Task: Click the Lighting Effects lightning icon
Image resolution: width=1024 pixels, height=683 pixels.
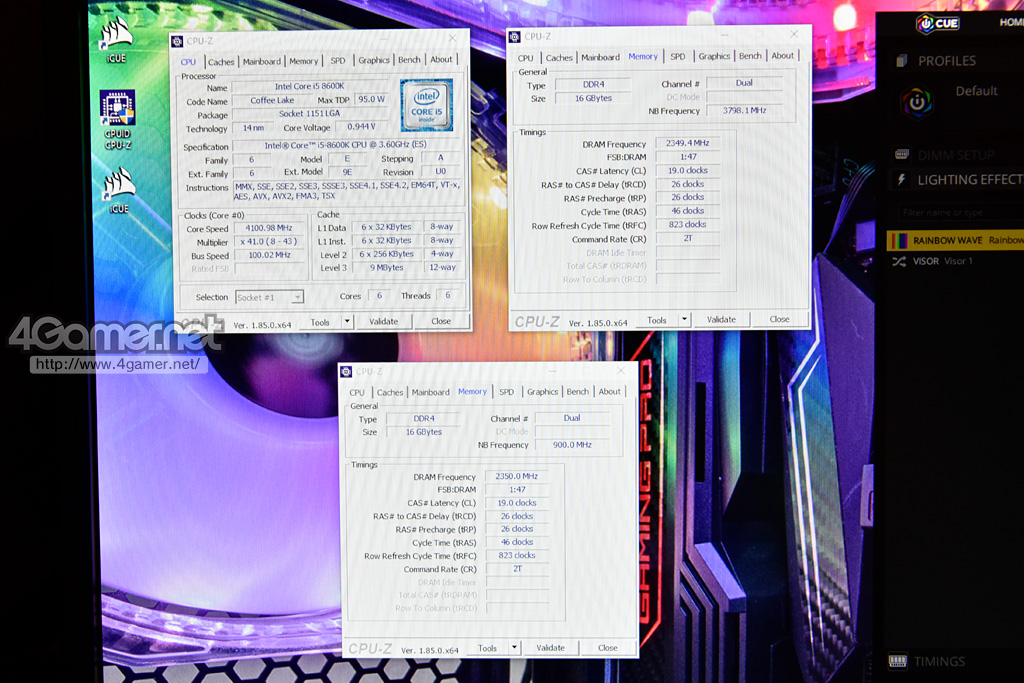Action: pos(901,179)
